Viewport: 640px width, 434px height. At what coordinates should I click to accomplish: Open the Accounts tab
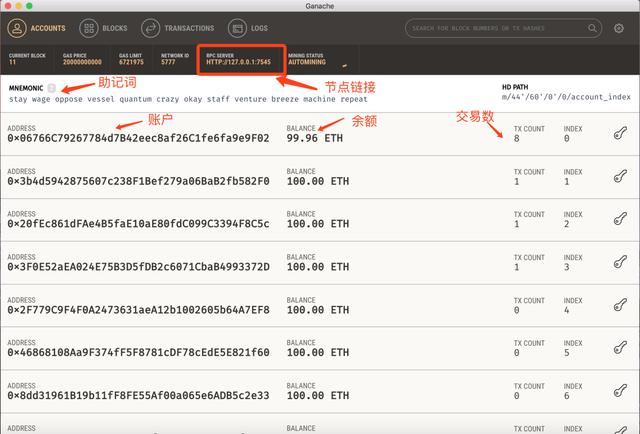click(36, 28)
